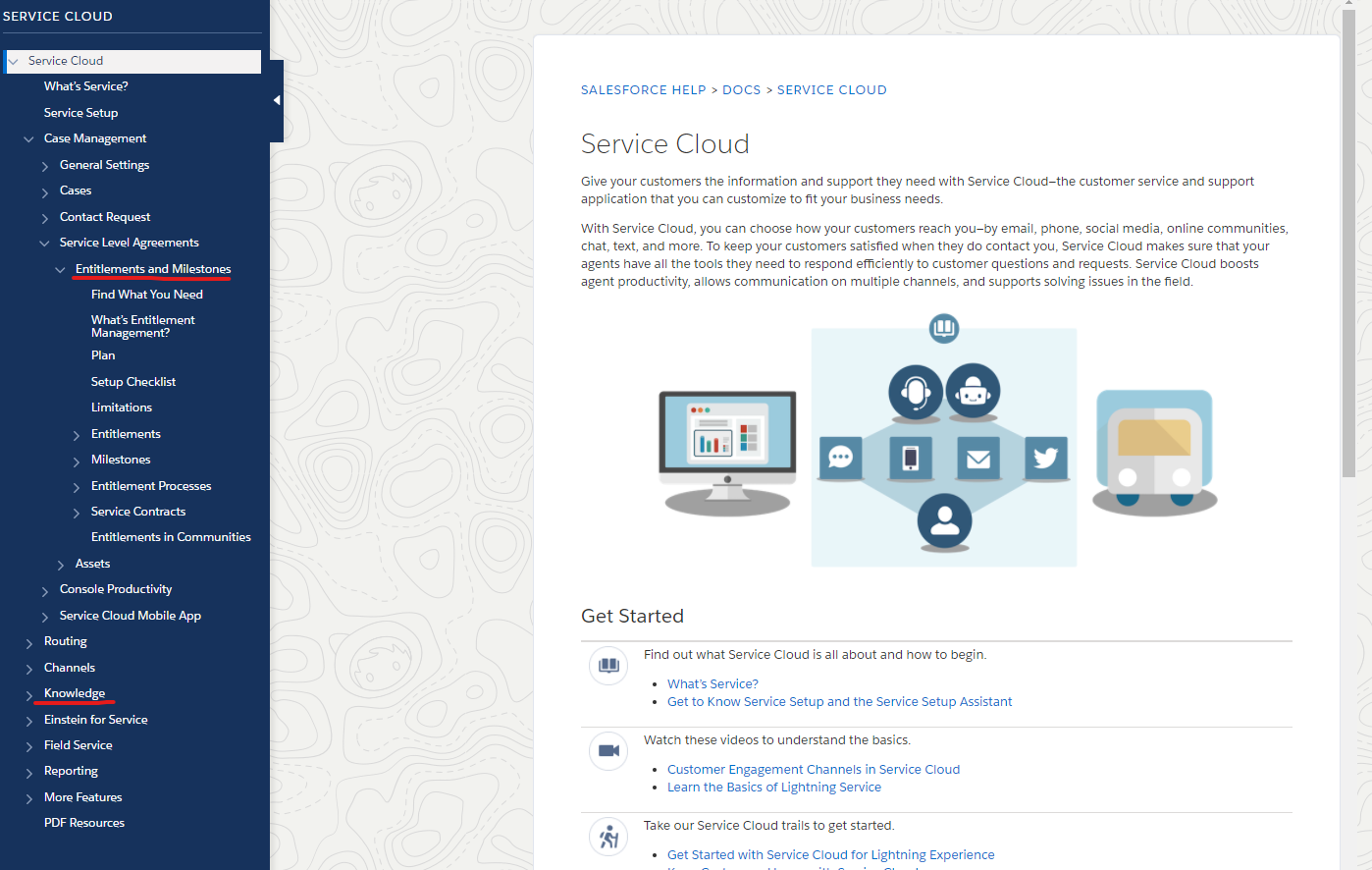Expand the Entitlements subtree chevron
The height and width of the screenshot is (870, 1372).
(x=77, y=435)
